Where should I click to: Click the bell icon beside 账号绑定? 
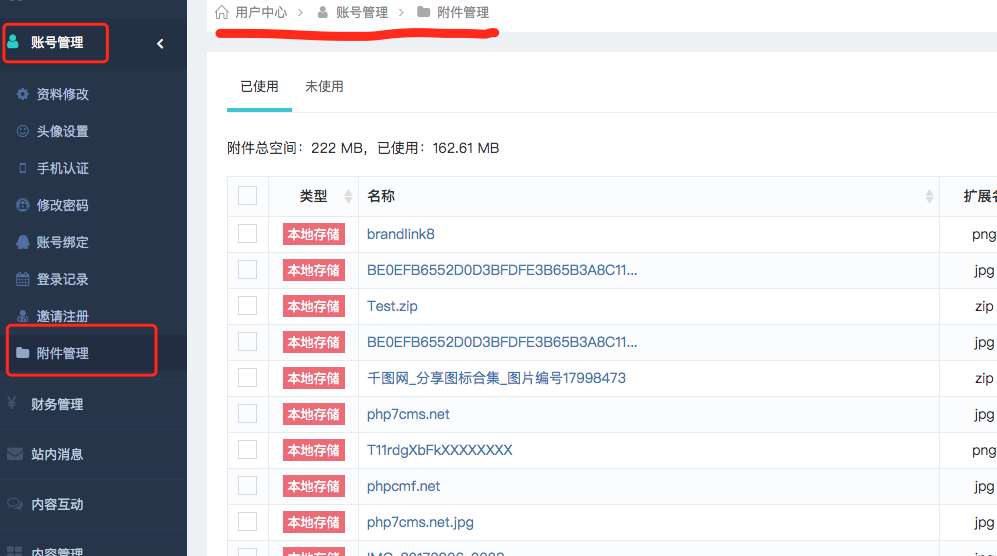(22, 242)
